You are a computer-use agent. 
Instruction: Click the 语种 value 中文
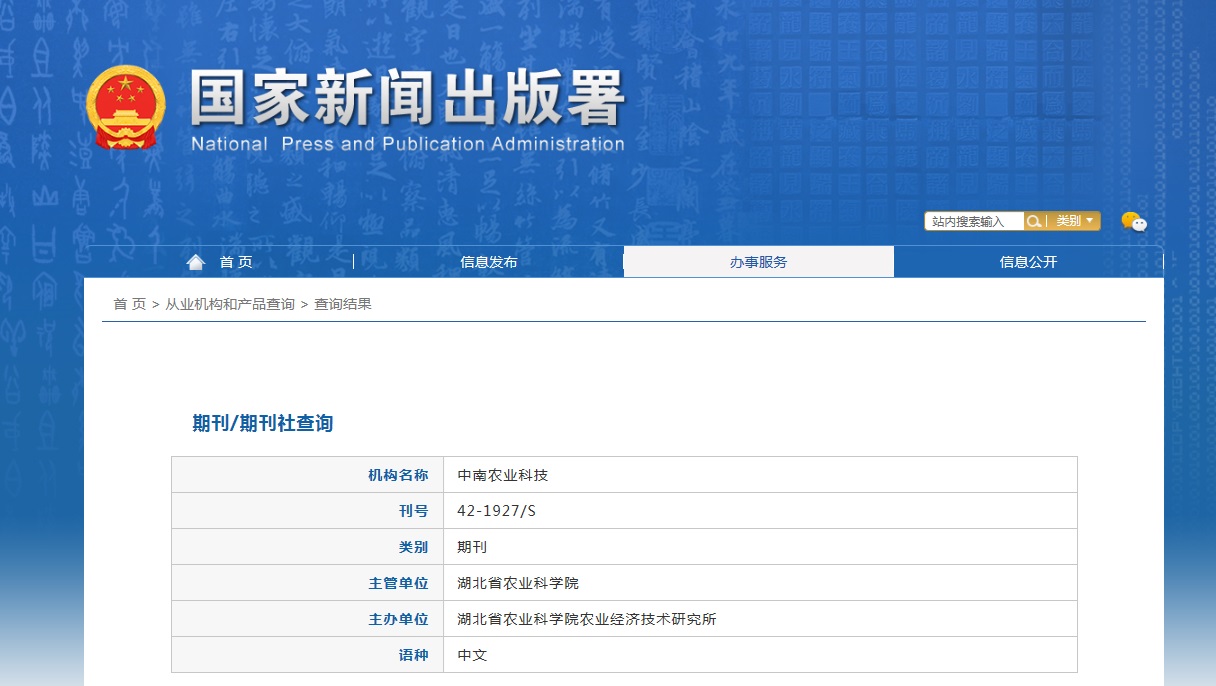tap(470, 654)
